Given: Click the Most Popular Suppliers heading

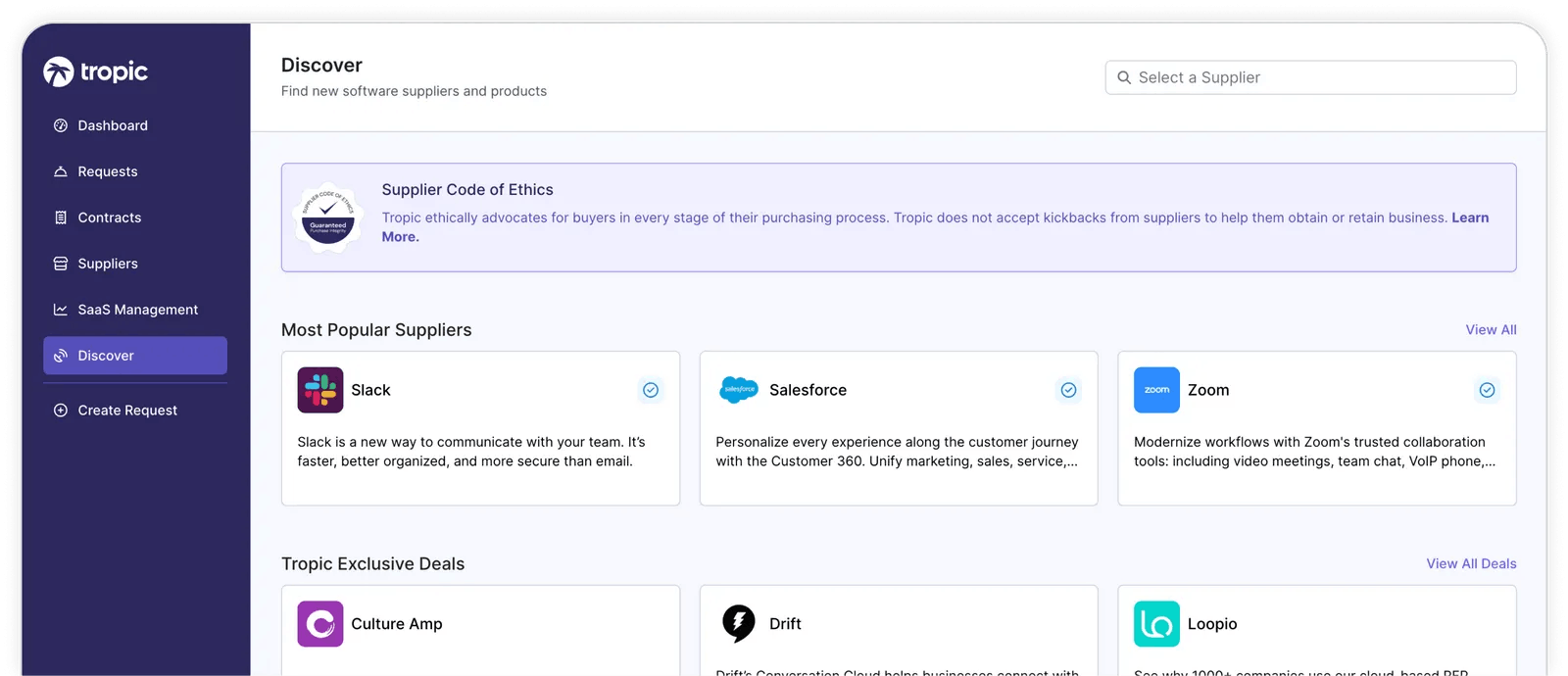Looking at the screenshot, I should click(376, 330).
